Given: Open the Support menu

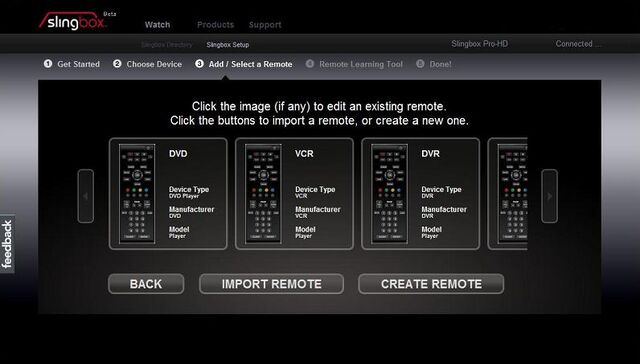Looking at the screenshot, I should point(265,25).
